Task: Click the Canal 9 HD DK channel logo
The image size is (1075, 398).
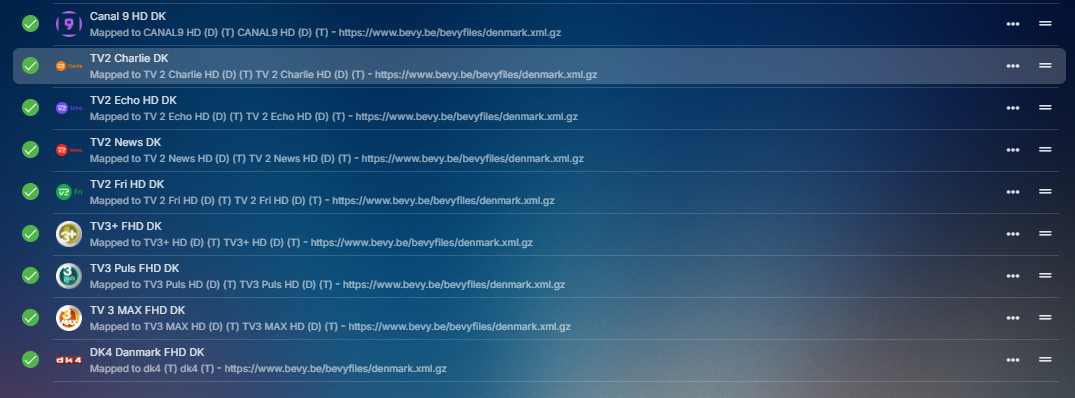Action: coord(69,24)
